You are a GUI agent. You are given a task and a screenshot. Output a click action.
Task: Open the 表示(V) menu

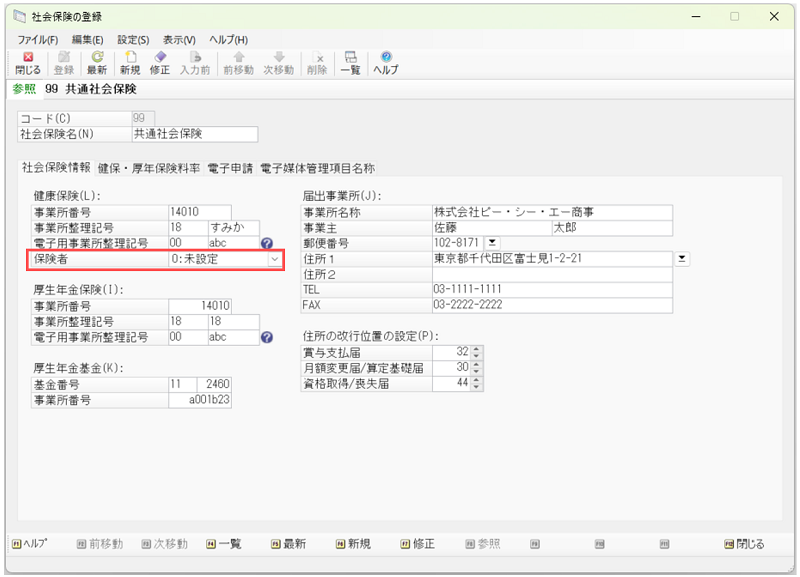click(179, 40)
